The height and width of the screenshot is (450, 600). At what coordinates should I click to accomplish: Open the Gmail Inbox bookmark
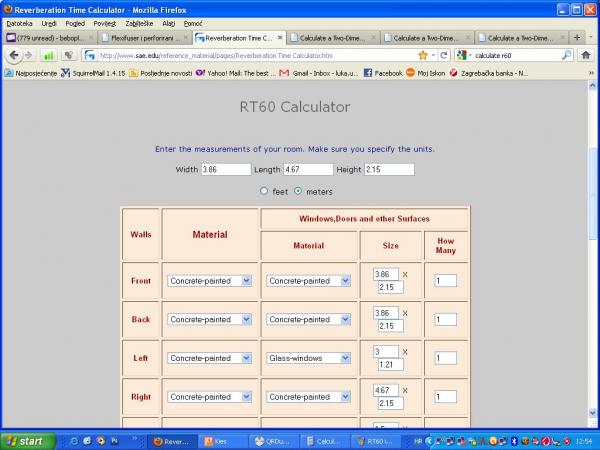tap(318, 73)
